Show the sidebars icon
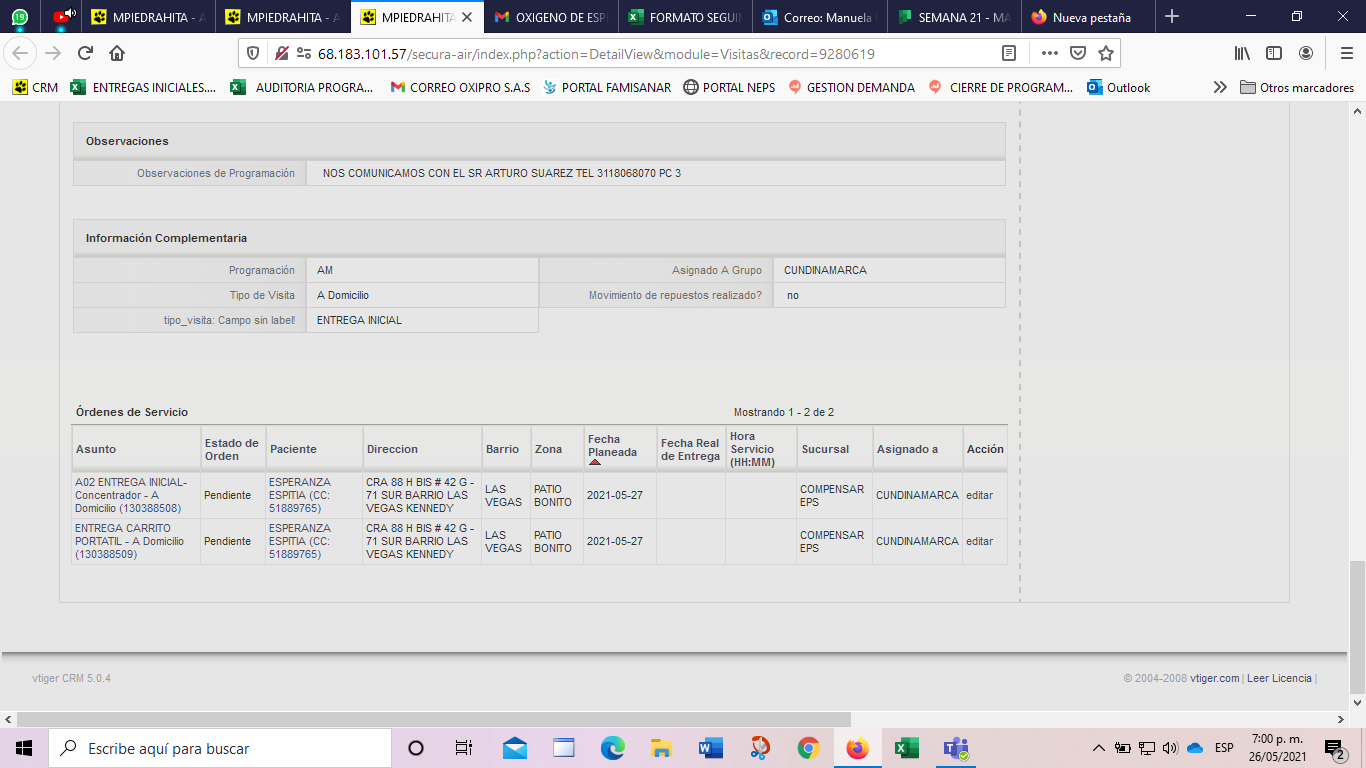The width and height of the screenshot is (1366, 768). point(1274,53)
